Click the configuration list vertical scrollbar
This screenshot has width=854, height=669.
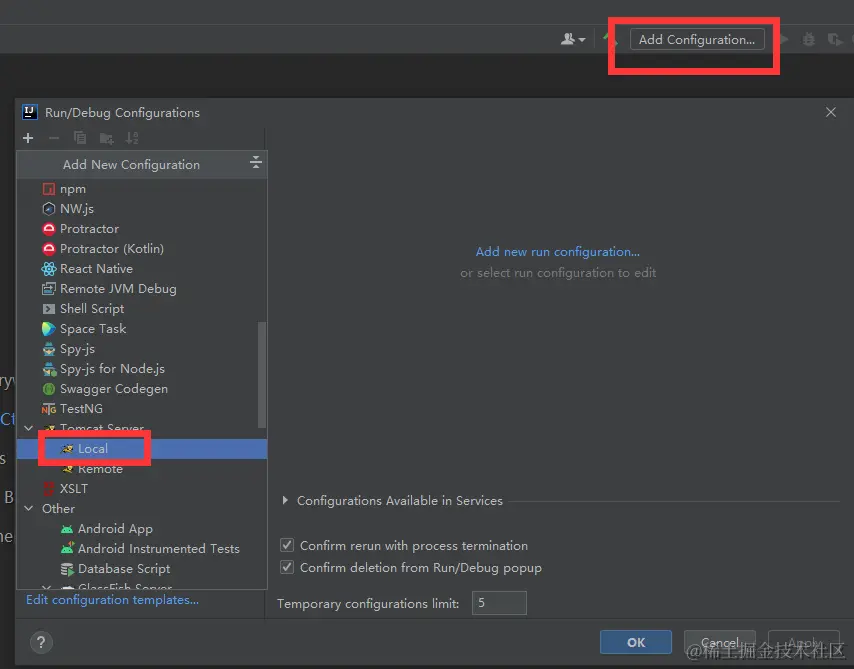pos(261,375)
